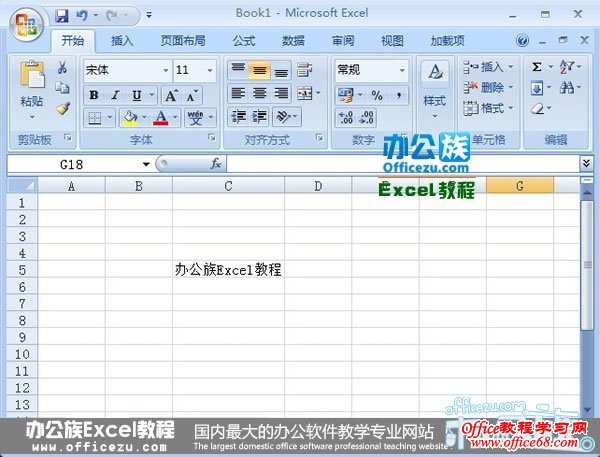Switch to the 审阅 tab
600x457 pixels.
(343, 41)
